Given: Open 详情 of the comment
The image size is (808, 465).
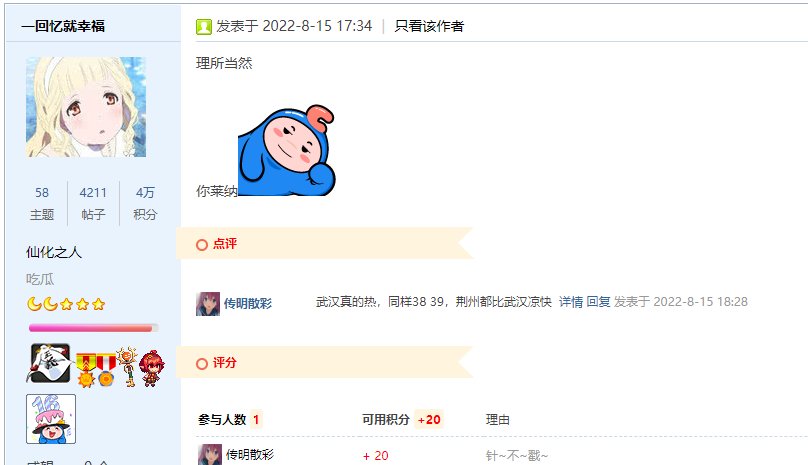Looking at the screenshot, I should click(x=571, y=302).
